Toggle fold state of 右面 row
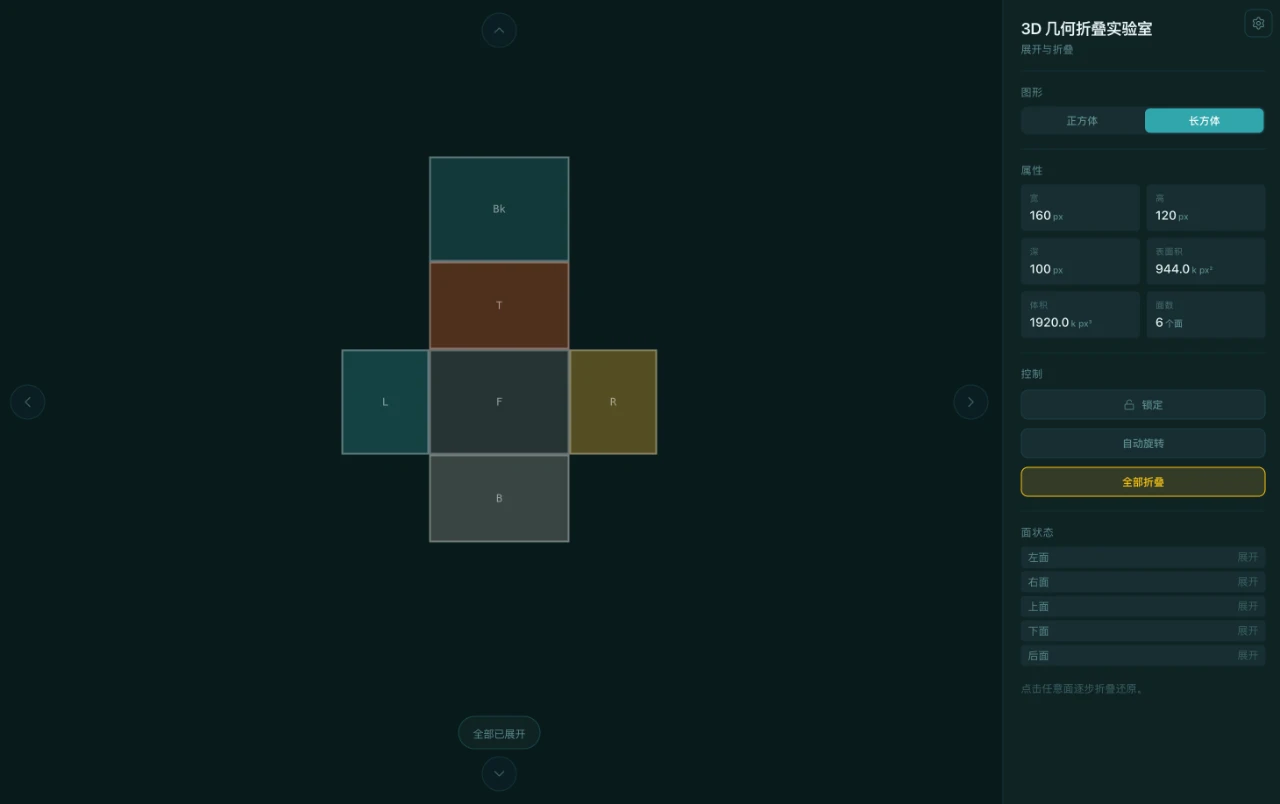The width and height of the screenshot is (1280, 804). pos(1143,582)
